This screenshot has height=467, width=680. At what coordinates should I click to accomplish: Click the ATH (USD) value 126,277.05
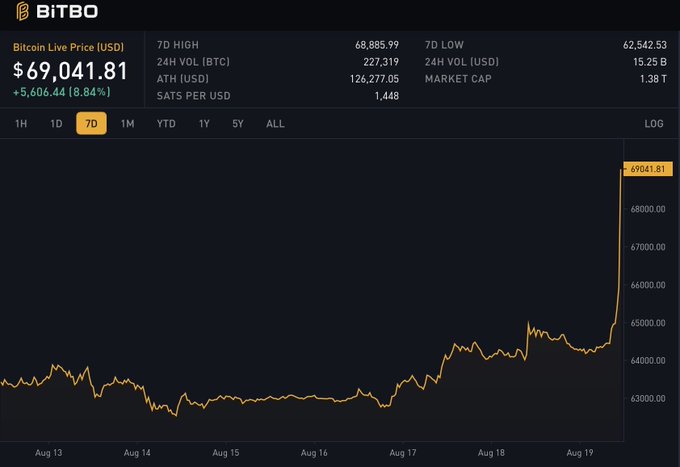(x=374, y=79)
